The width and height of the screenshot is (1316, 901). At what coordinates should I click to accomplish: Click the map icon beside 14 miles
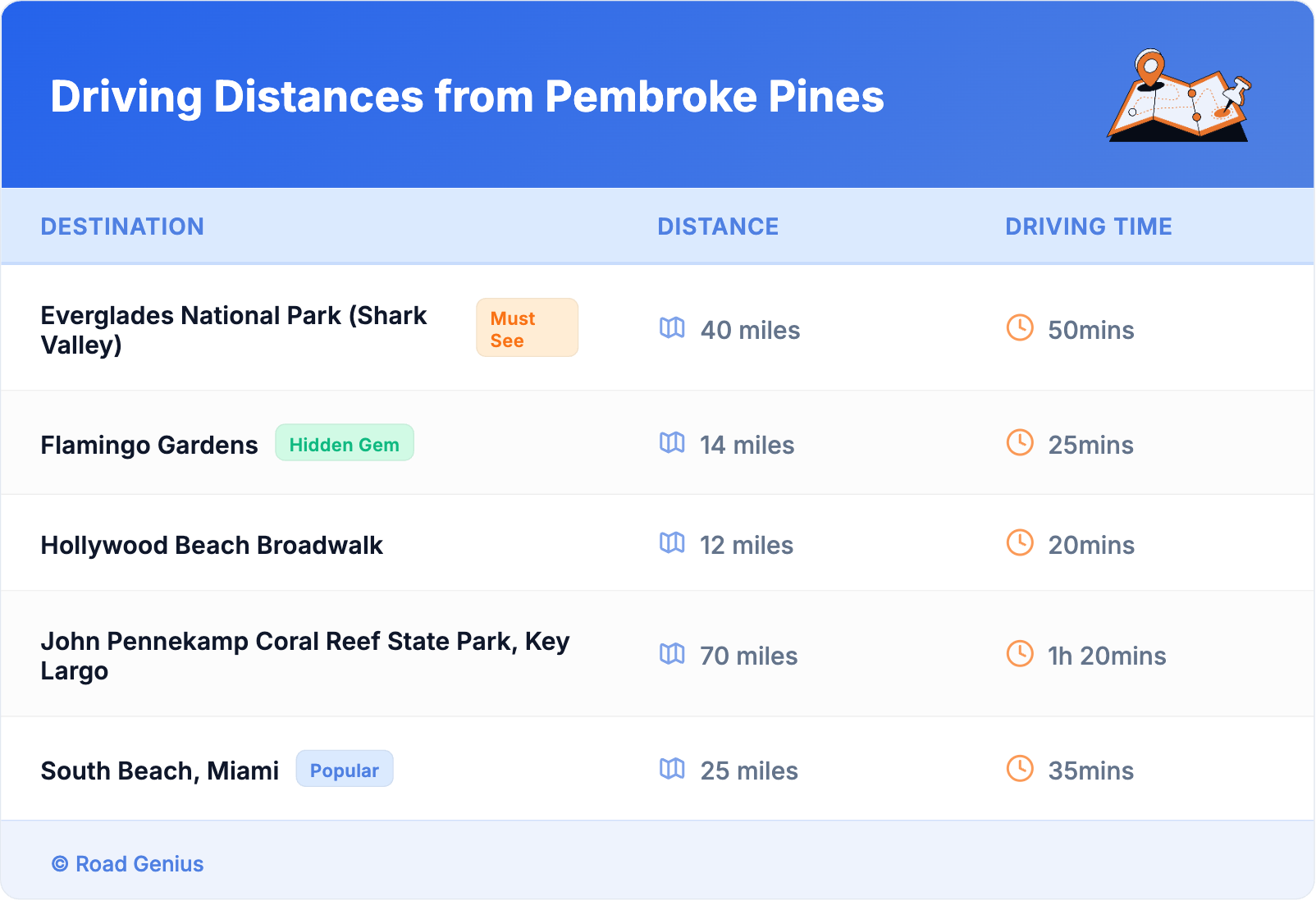coord(672,443)
